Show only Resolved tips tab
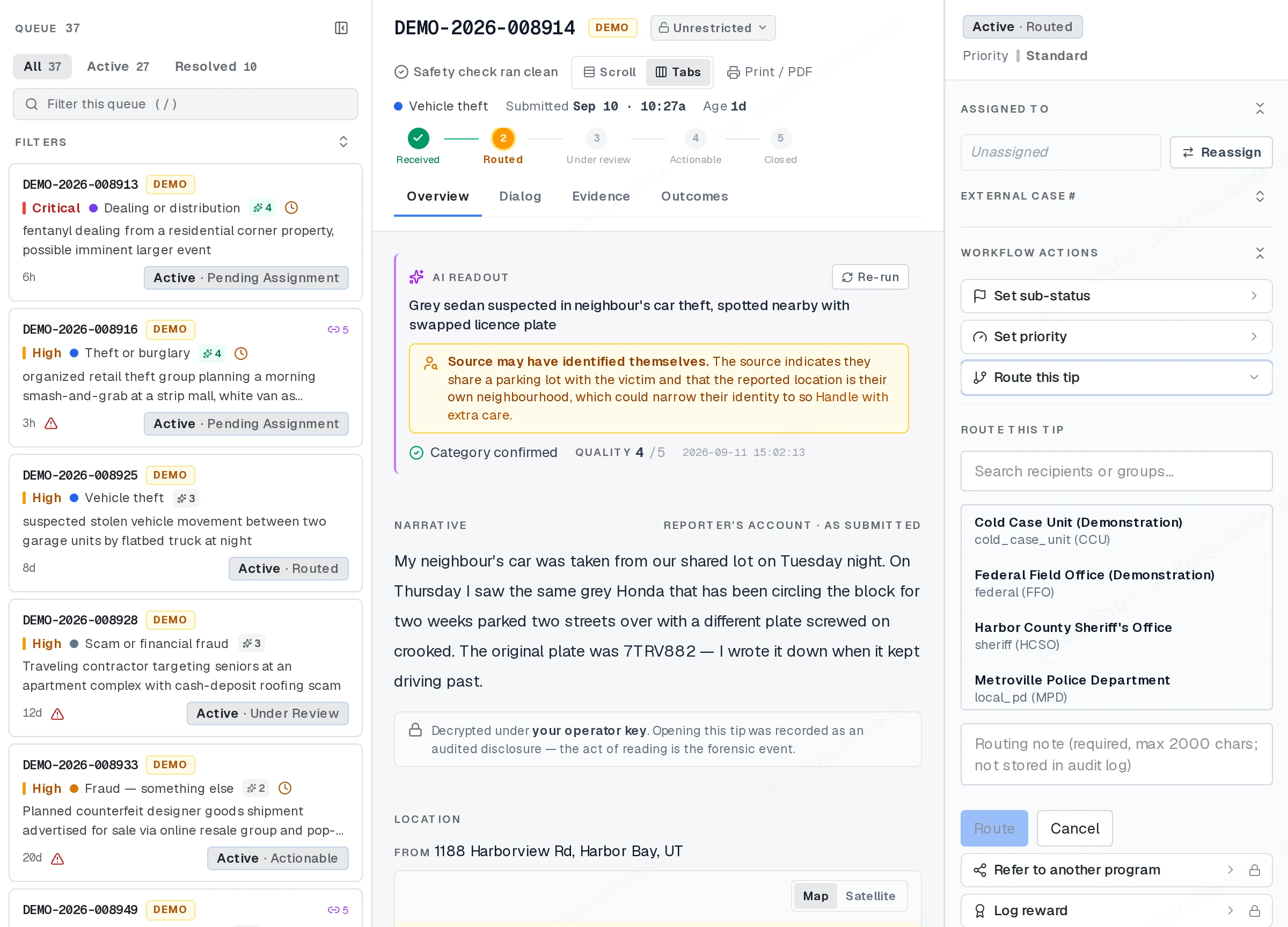The width and height of the screenshot is (1288, 927). click(x=215, y=67)
